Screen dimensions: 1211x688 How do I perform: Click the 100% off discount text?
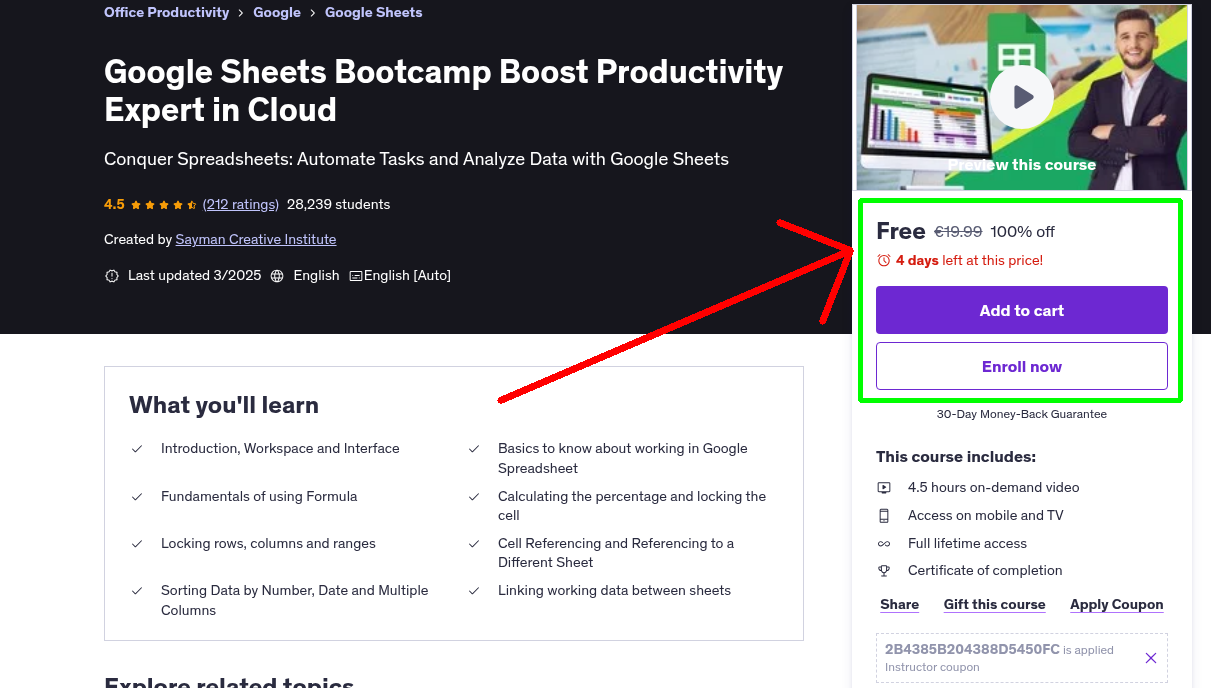coord(1022,231)
